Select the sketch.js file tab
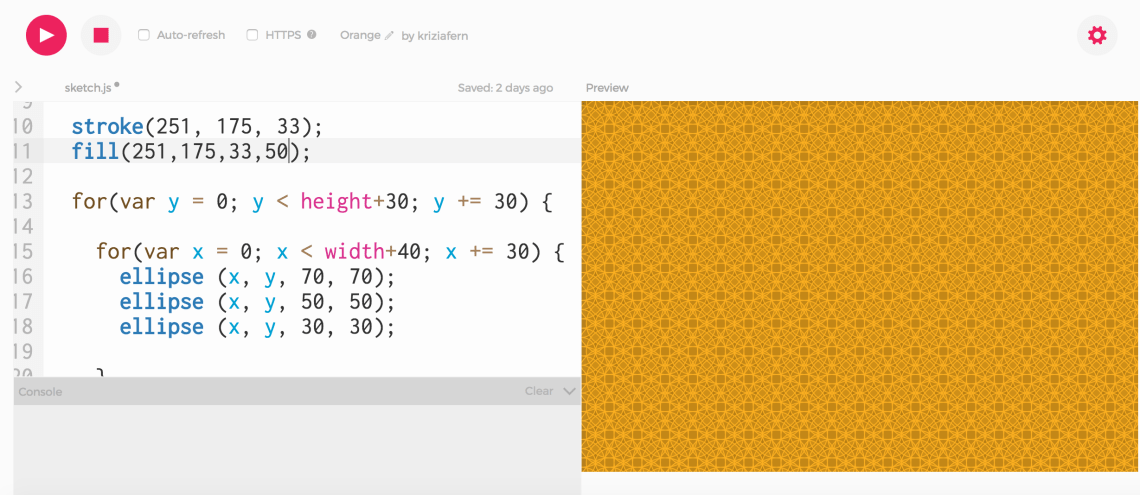Image resolution: width=1140 pixels, height=495 pixels. [x=89, y=88]
